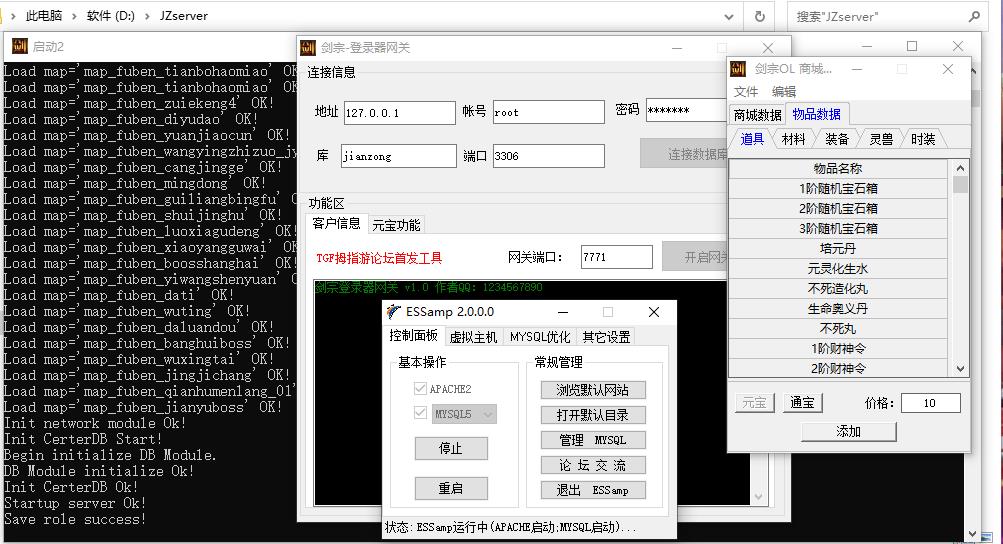Click the item list scrollbar down arrow

click(x=961, y=369)
